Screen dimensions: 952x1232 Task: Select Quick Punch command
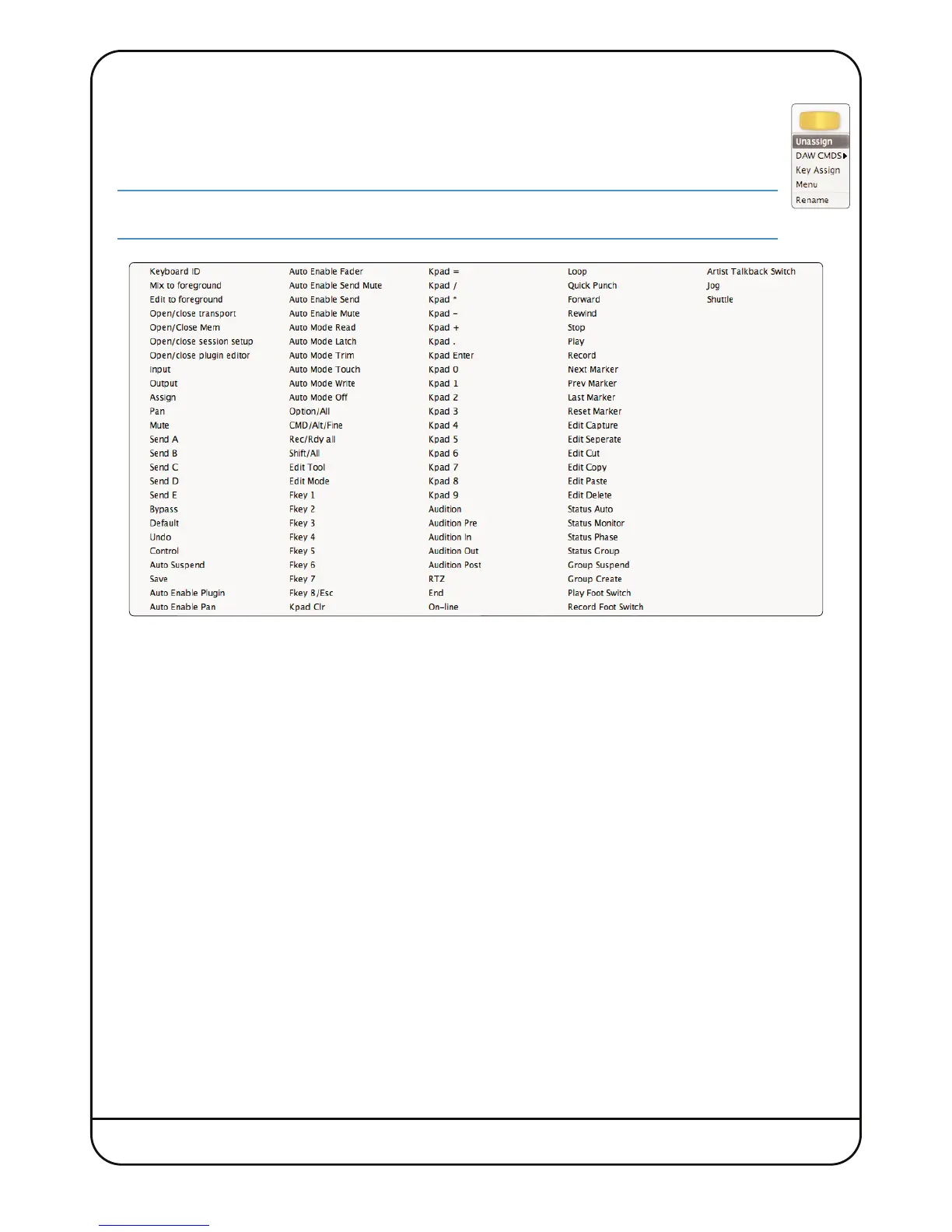pos(592,285)
